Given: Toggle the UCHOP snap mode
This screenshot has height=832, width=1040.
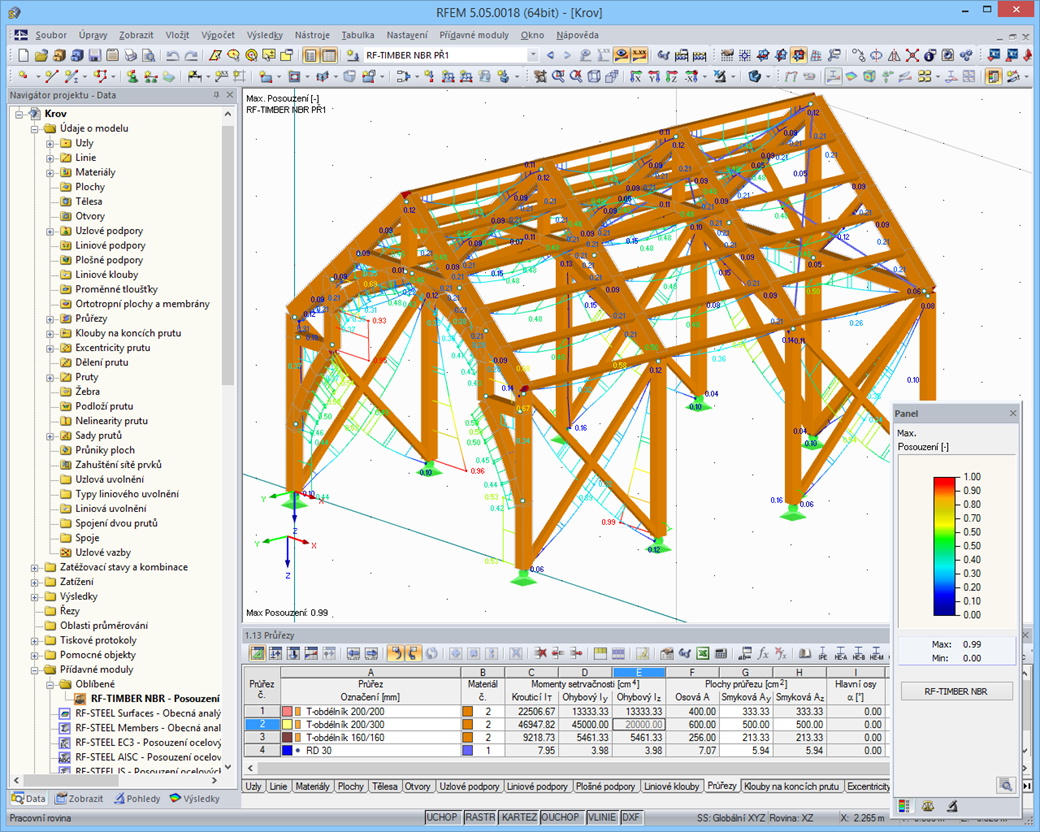Looking at the screenshot, I should [x=443, y=817].
